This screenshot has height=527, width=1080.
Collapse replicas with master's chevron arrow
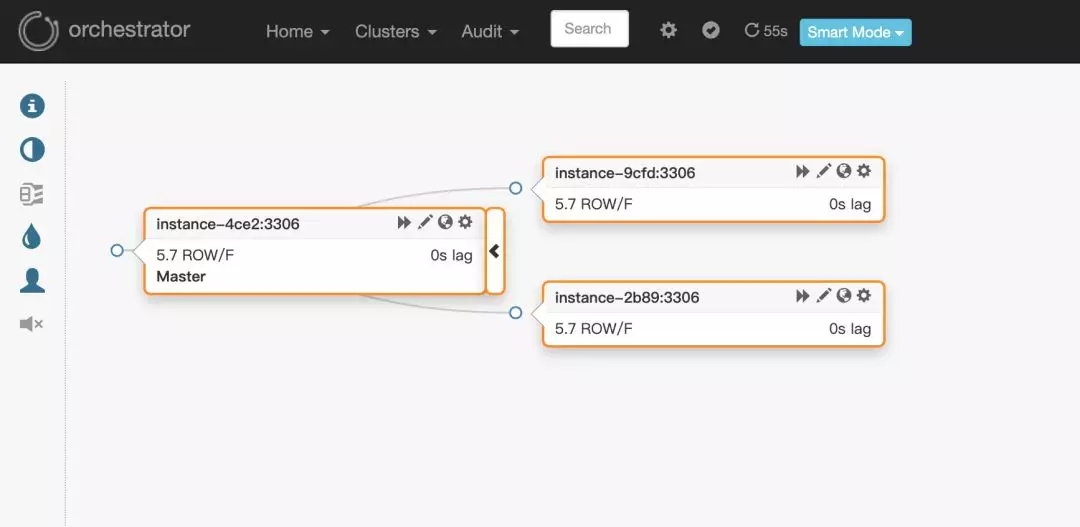494,251
